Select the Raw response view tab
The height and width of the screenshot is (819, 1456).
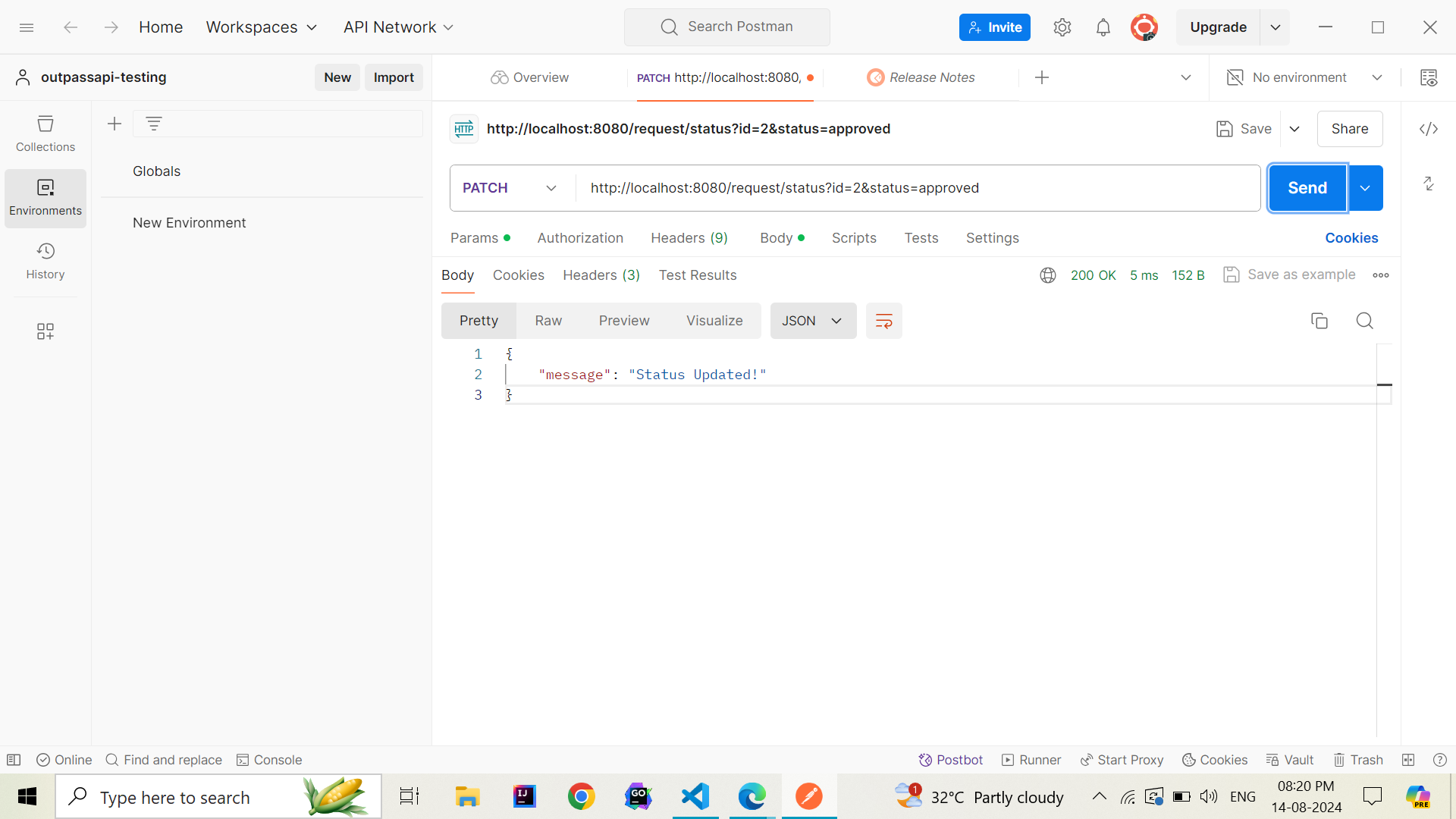point(548,321)
